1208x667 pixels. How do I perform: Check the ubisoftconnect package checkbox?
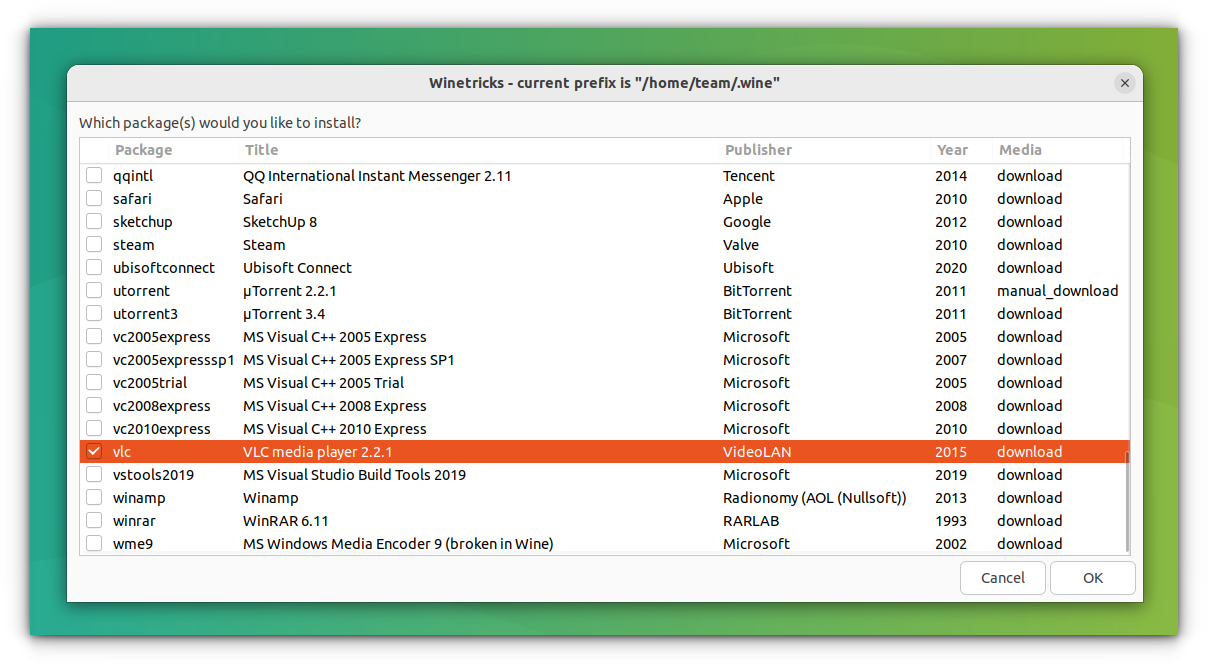click(94, 268)
